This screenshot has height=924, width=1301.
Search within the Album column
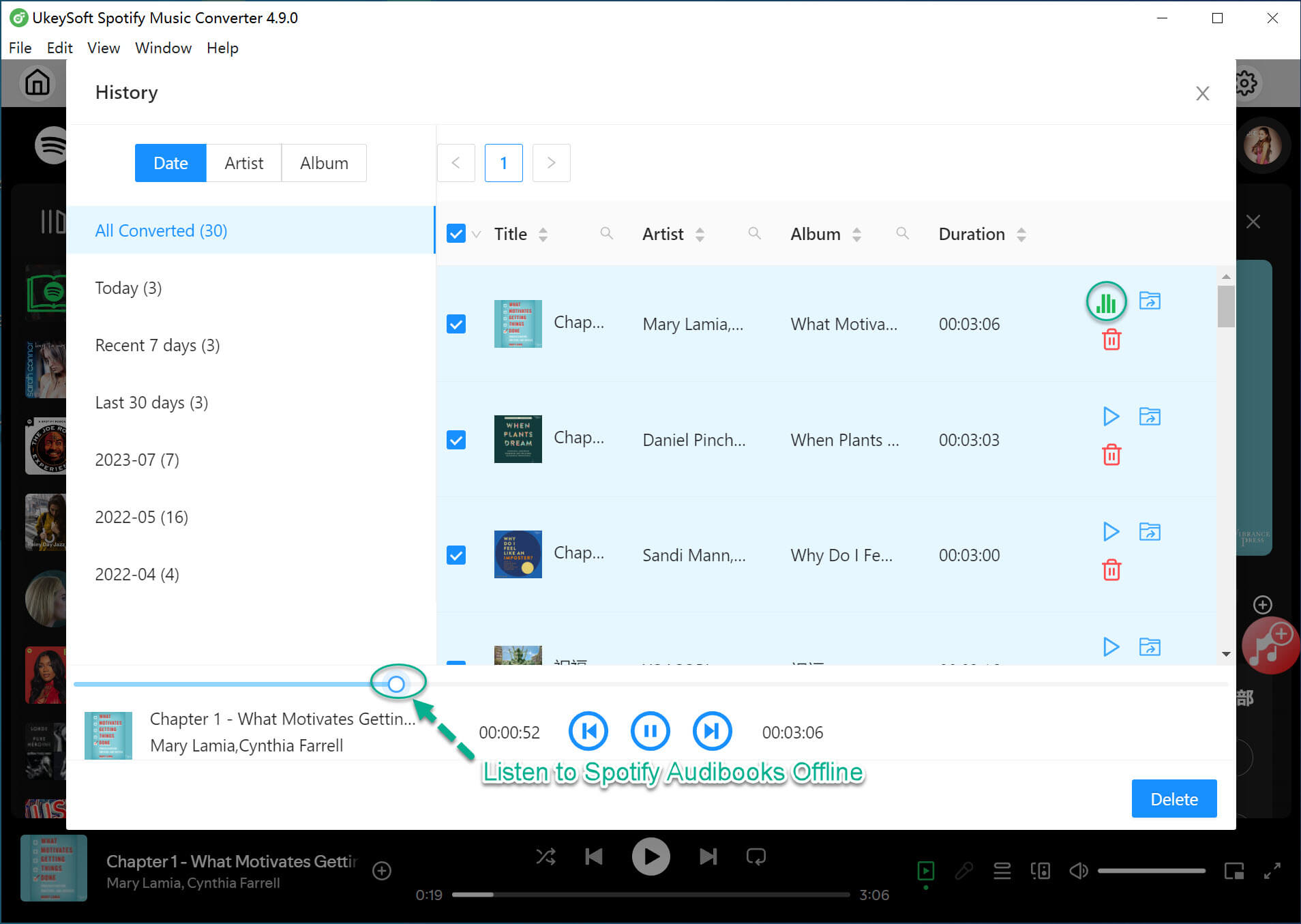(x=902, y=234)
